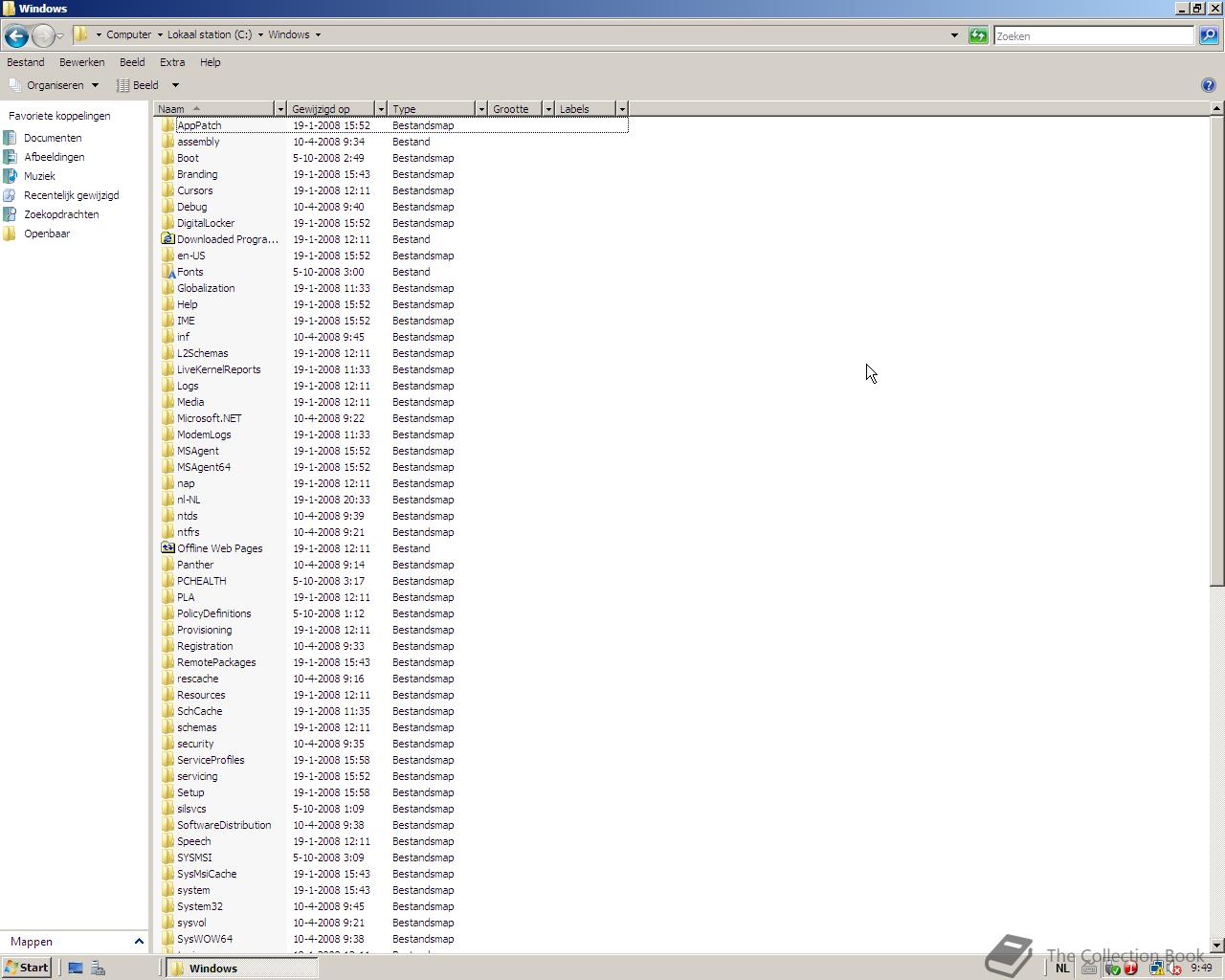Open the Beeld menu
This screenshot has height=980, width=1225.
point(132,62)
